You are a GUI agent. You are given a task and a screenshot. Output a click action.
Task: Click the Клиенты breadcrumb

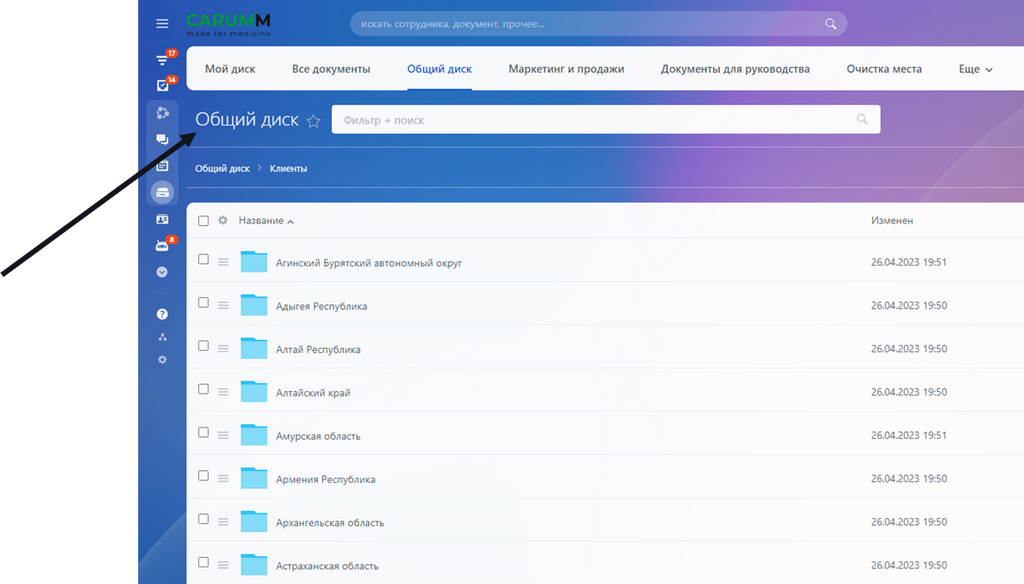pos(288,169)
